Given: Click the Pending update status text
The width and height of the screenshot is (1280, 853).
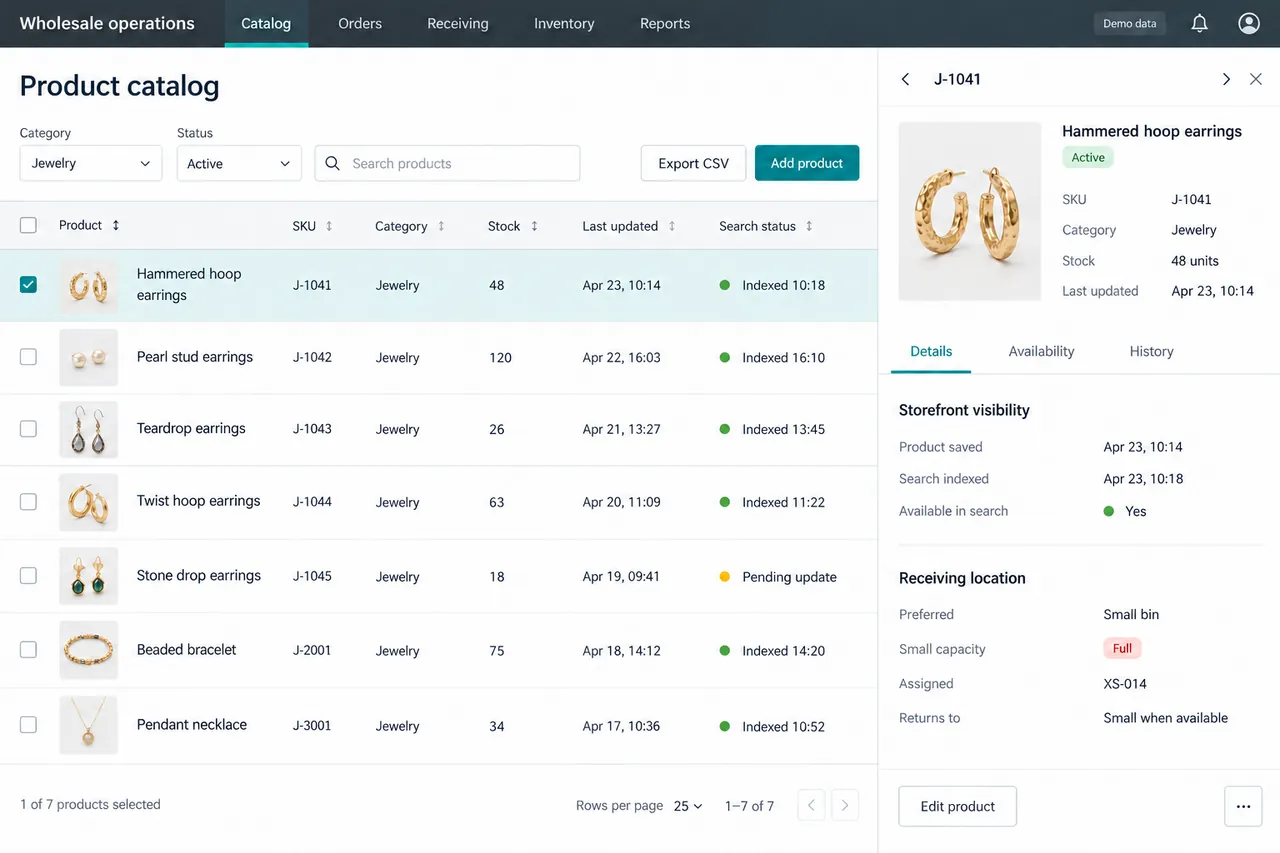Looking at the screenshot, I should click(x=789, y=577).
